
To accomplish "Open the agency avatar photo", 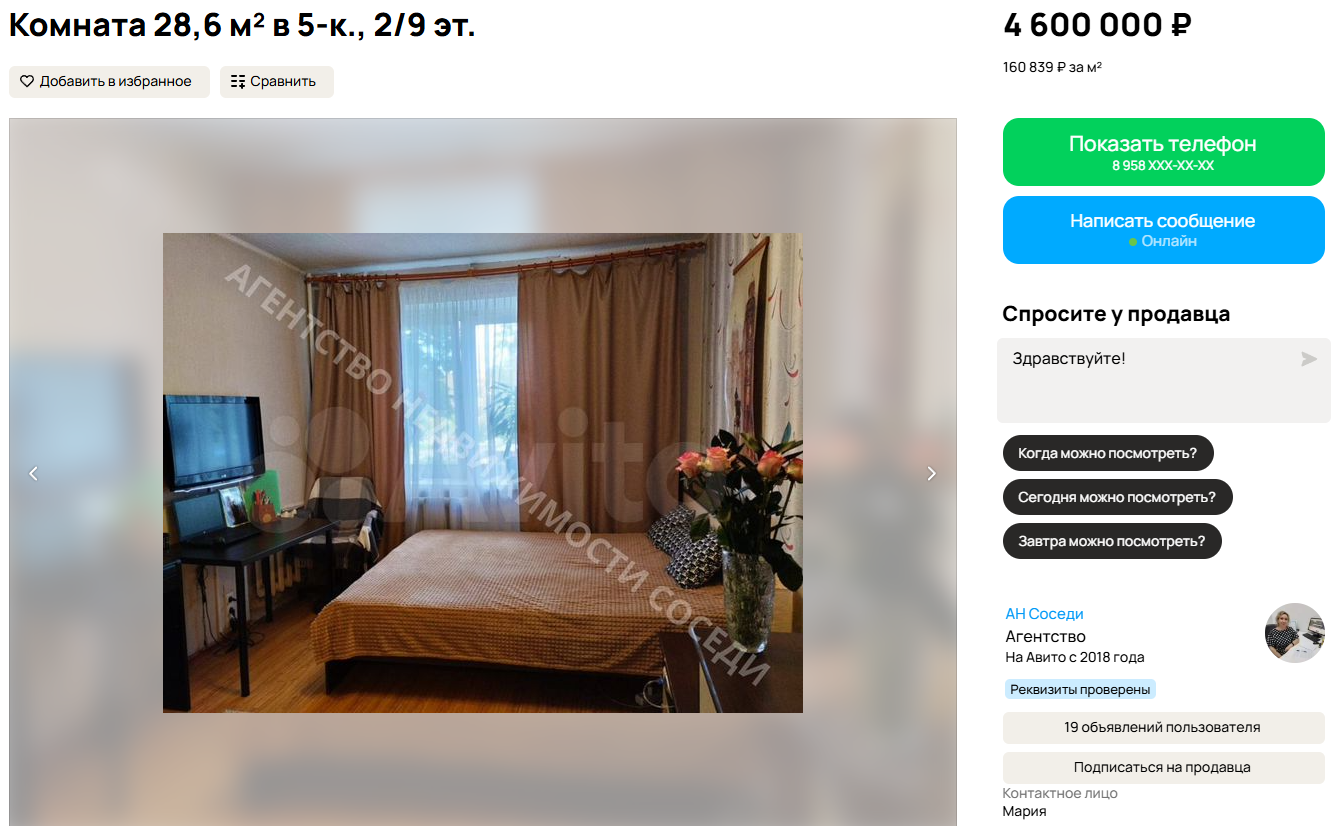I will 1295,633.
